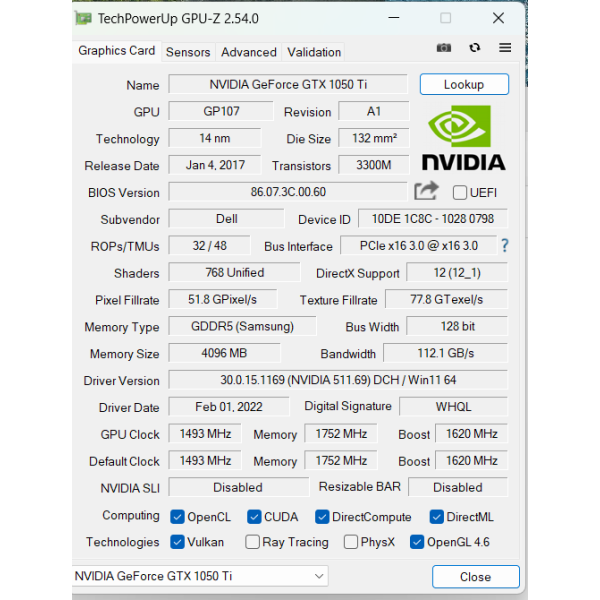The width and height of the screenshot is (600, 600).
Task: Click the Transistors value 3300M
Action: point(373,165)
